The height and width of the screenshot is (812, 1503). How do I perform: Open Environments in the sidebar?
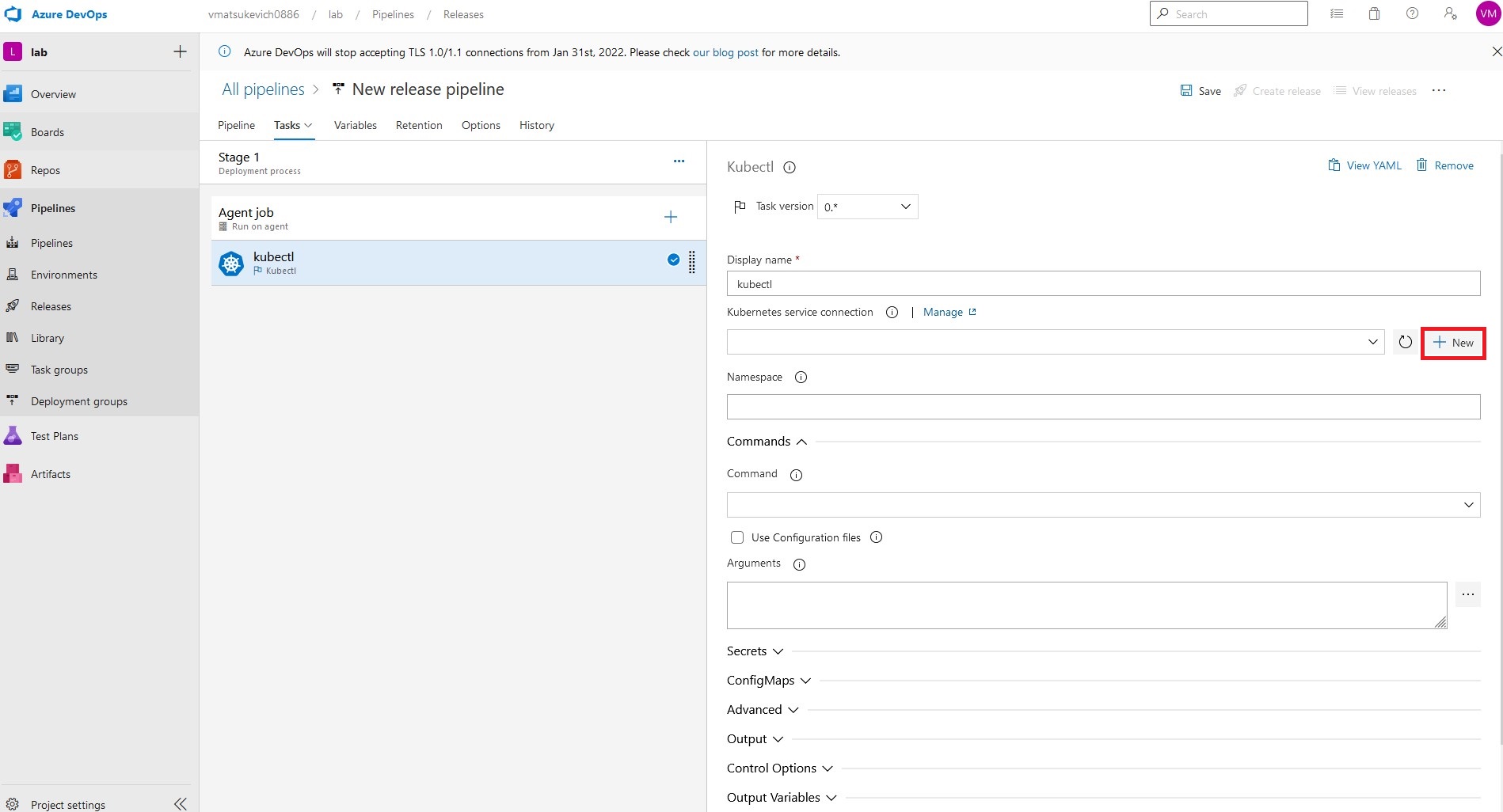tap(64, 275)
